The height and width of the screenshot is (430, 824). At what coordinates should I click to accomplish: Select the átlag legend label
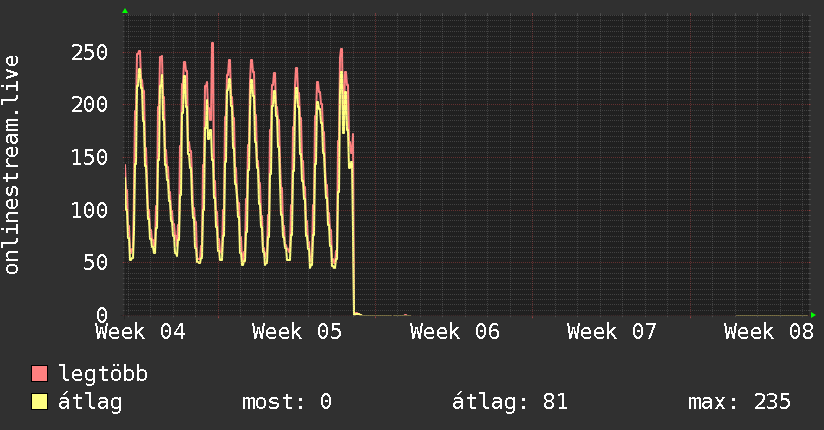click(90, 402)
